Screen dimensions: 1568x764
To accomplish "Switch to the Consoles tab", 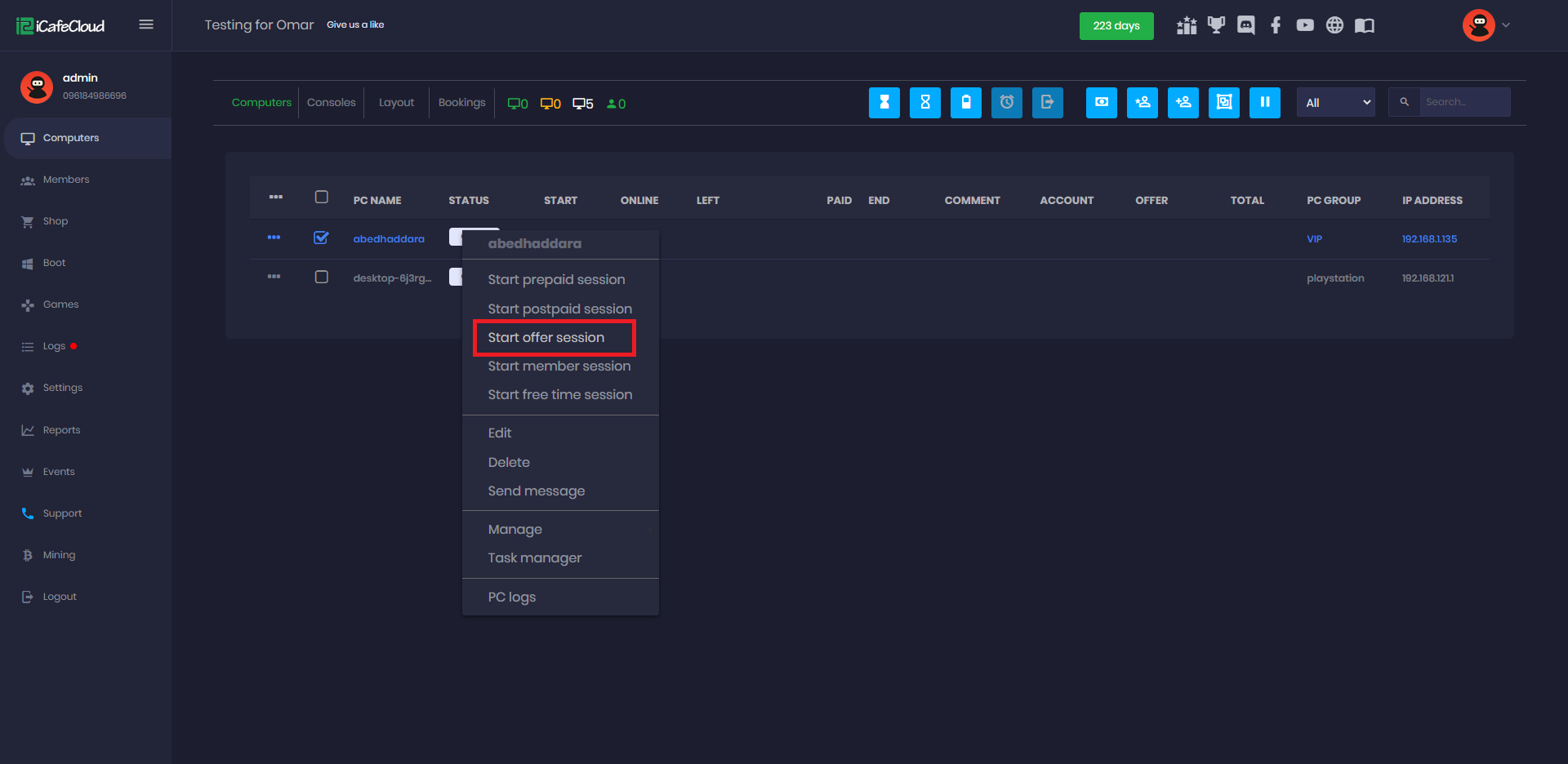I will point(331,103).
